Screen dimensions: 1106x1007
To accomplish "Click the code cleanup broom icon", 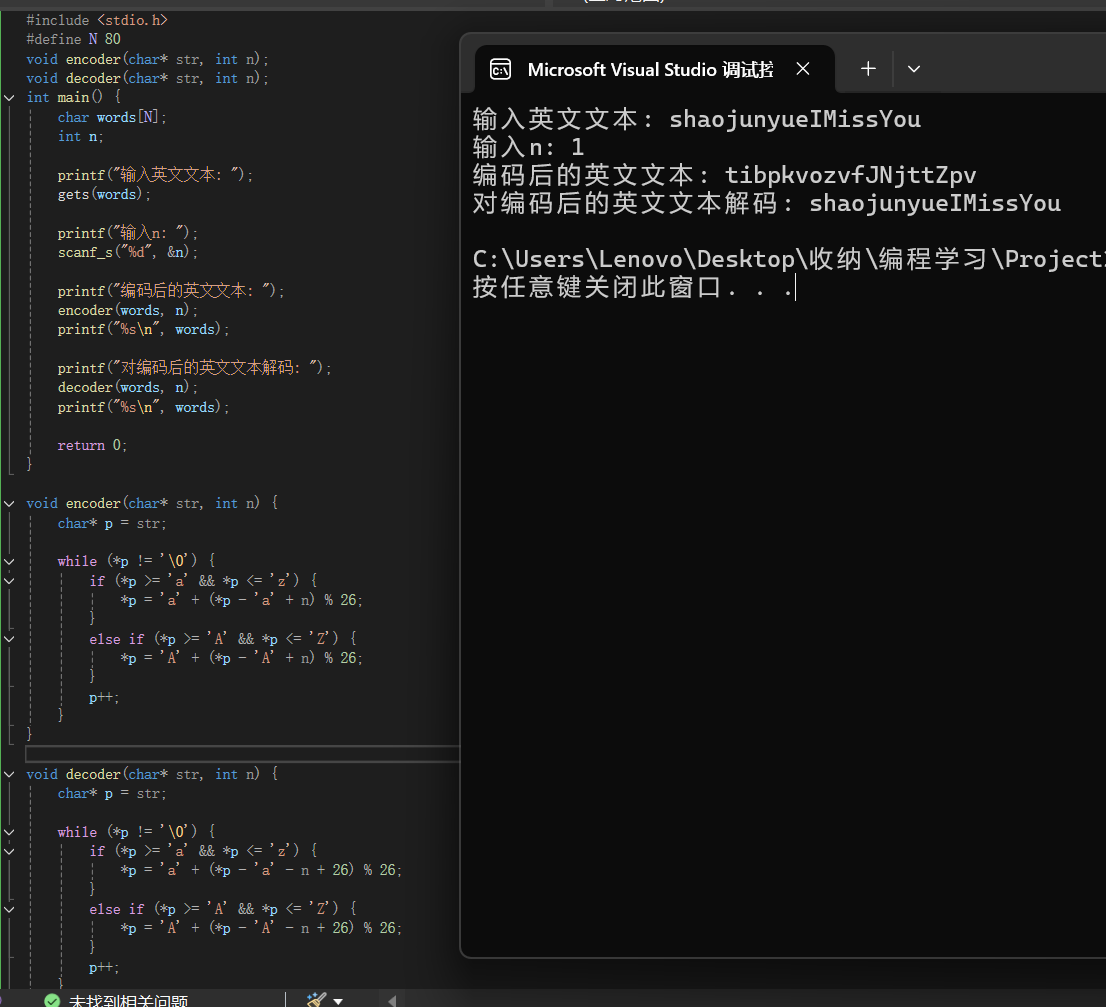I will (x=317, y=999).
